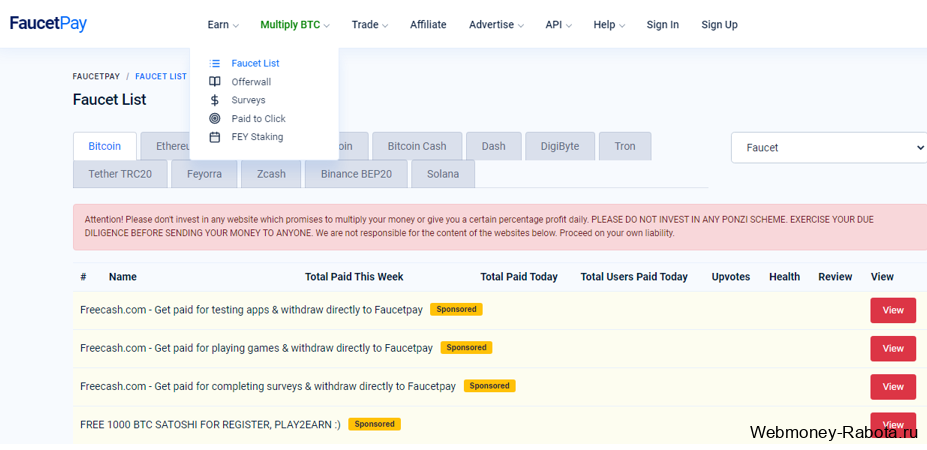
Task: Open the Advertise dropdown
Action: [496, 25]
